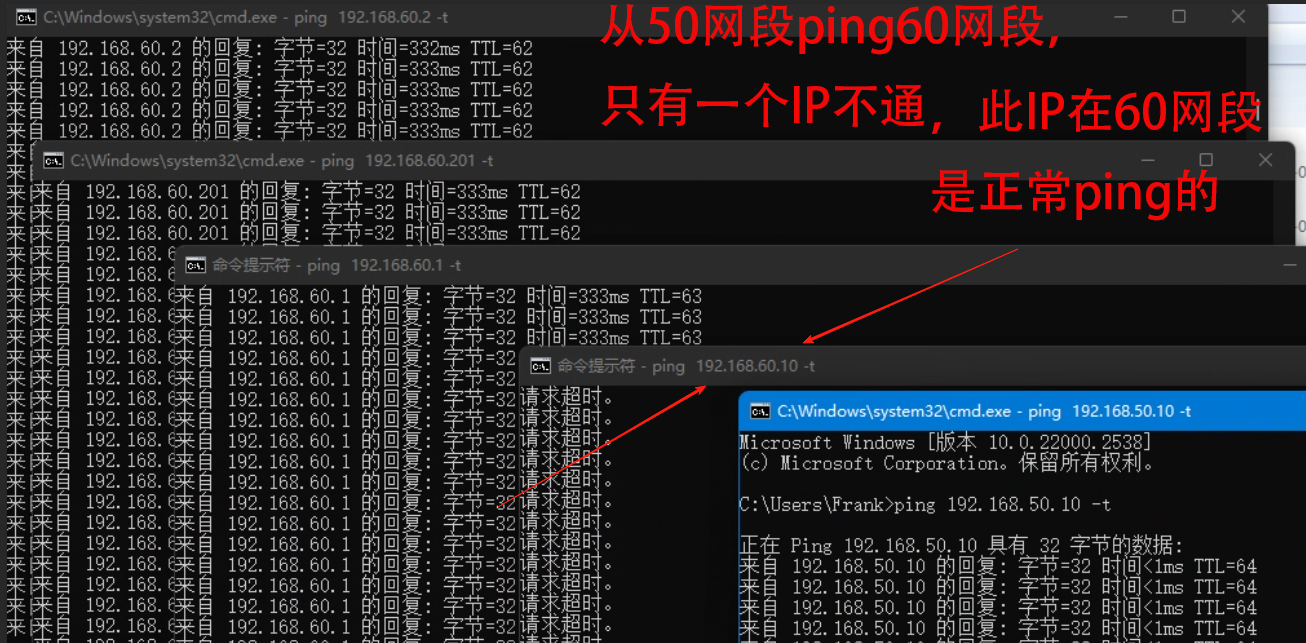Click the reply line showing 时间=332ms
The height and width of the screenshot is (643, 1306).
click(270, 48)
